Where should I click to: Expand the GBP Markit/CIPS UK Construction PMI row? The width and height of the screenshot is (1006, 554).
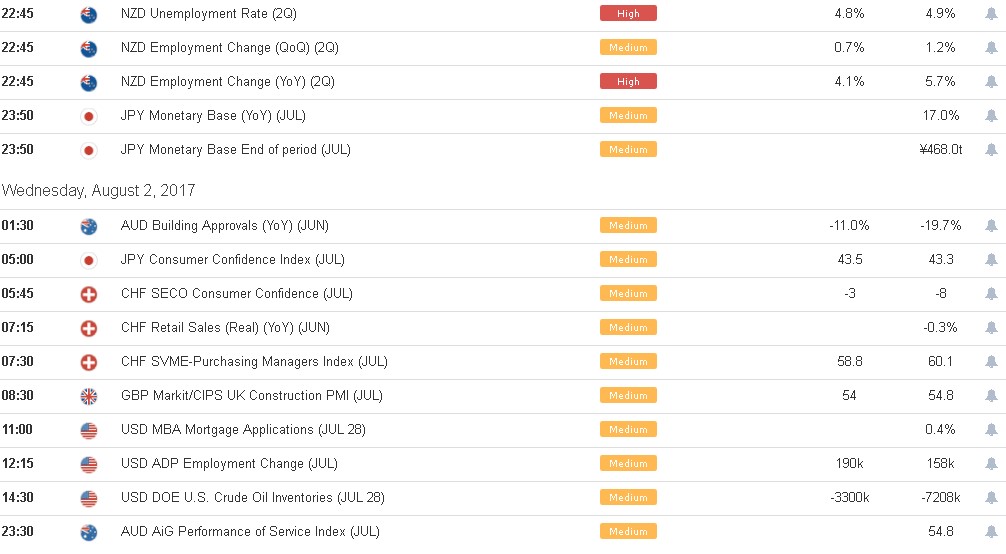[503, 395]
